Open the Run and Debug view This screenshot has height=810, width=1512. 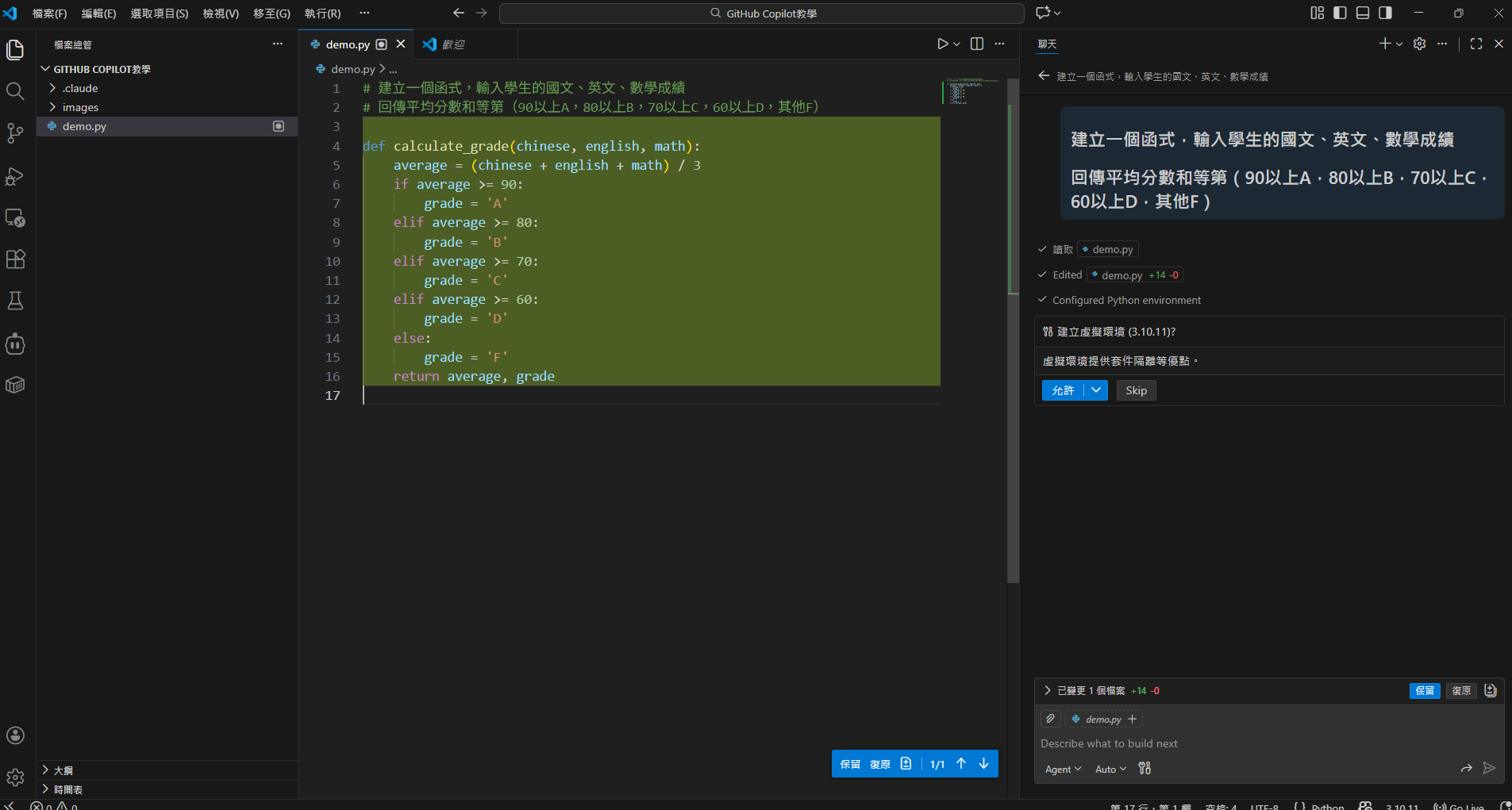coord(15,176)
